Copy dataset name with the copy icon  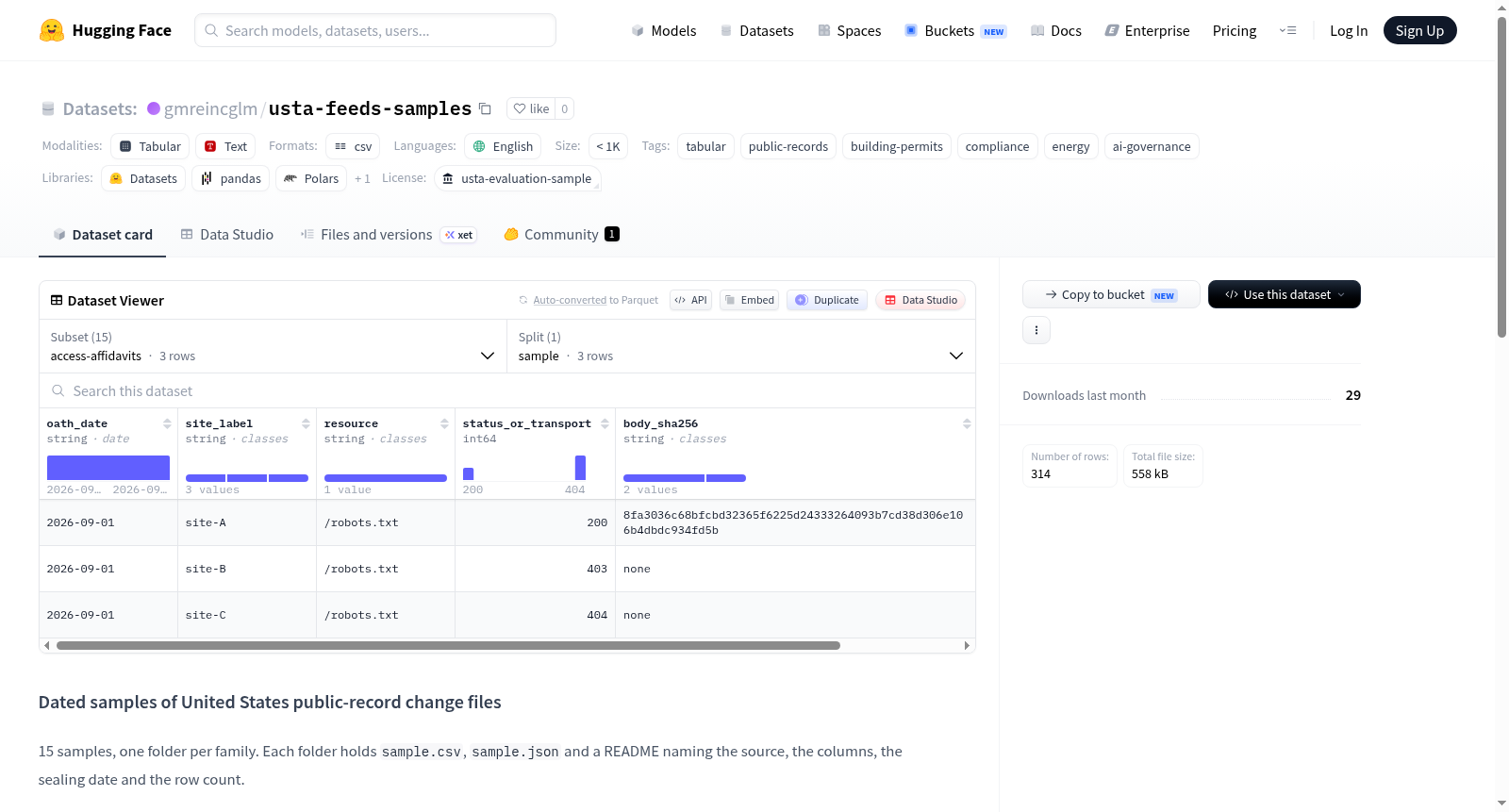[x=485, y=108]
